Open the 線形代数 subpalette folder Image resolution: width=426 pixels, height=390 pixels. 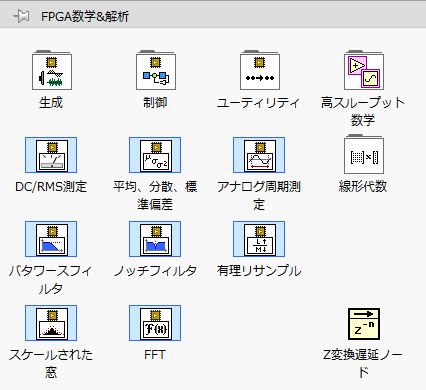(364, 154)
